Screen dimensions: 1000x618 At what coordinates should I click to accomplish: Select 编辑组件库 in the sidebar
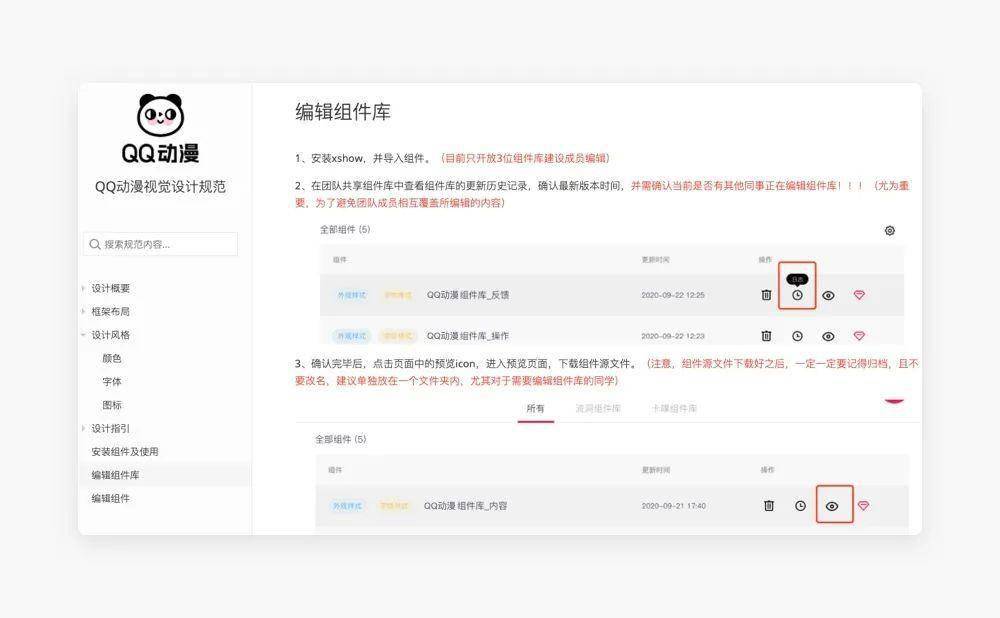(115, 475)
